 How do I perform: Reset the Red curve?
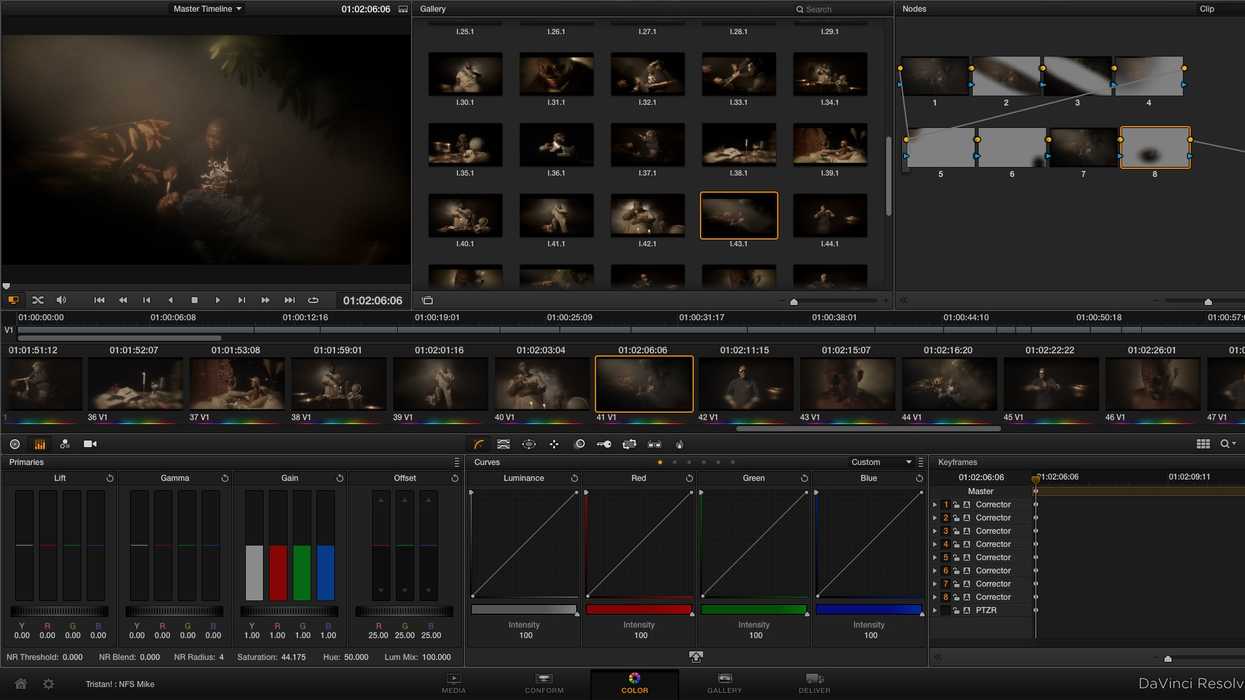[689, 478]
